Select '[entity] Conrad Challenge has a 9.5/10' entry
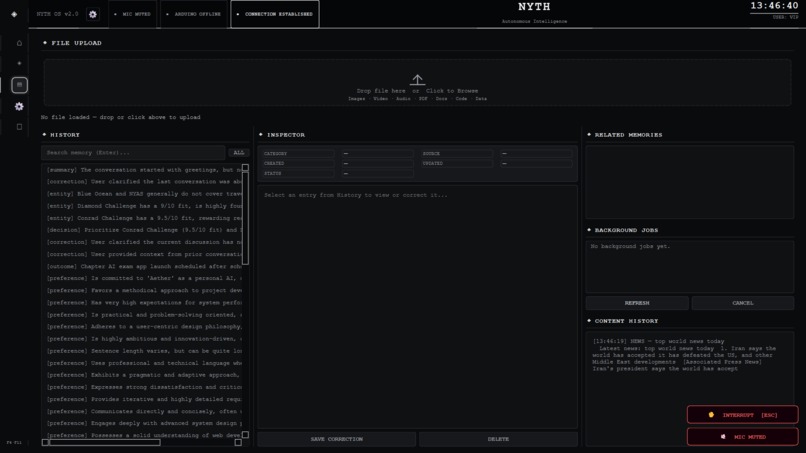The image size is (806, 453). point(142,219)
